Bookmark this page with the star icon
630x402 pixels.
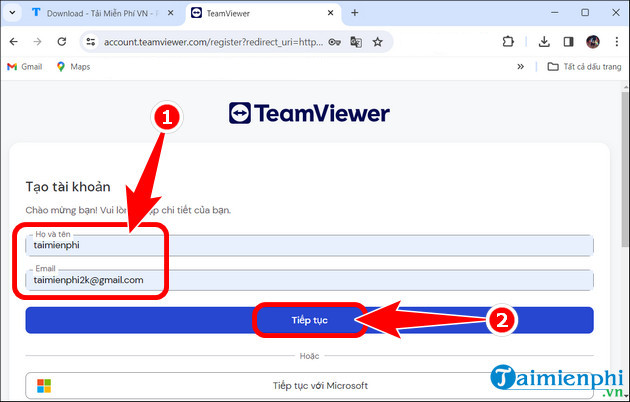[x=377, y=42]
